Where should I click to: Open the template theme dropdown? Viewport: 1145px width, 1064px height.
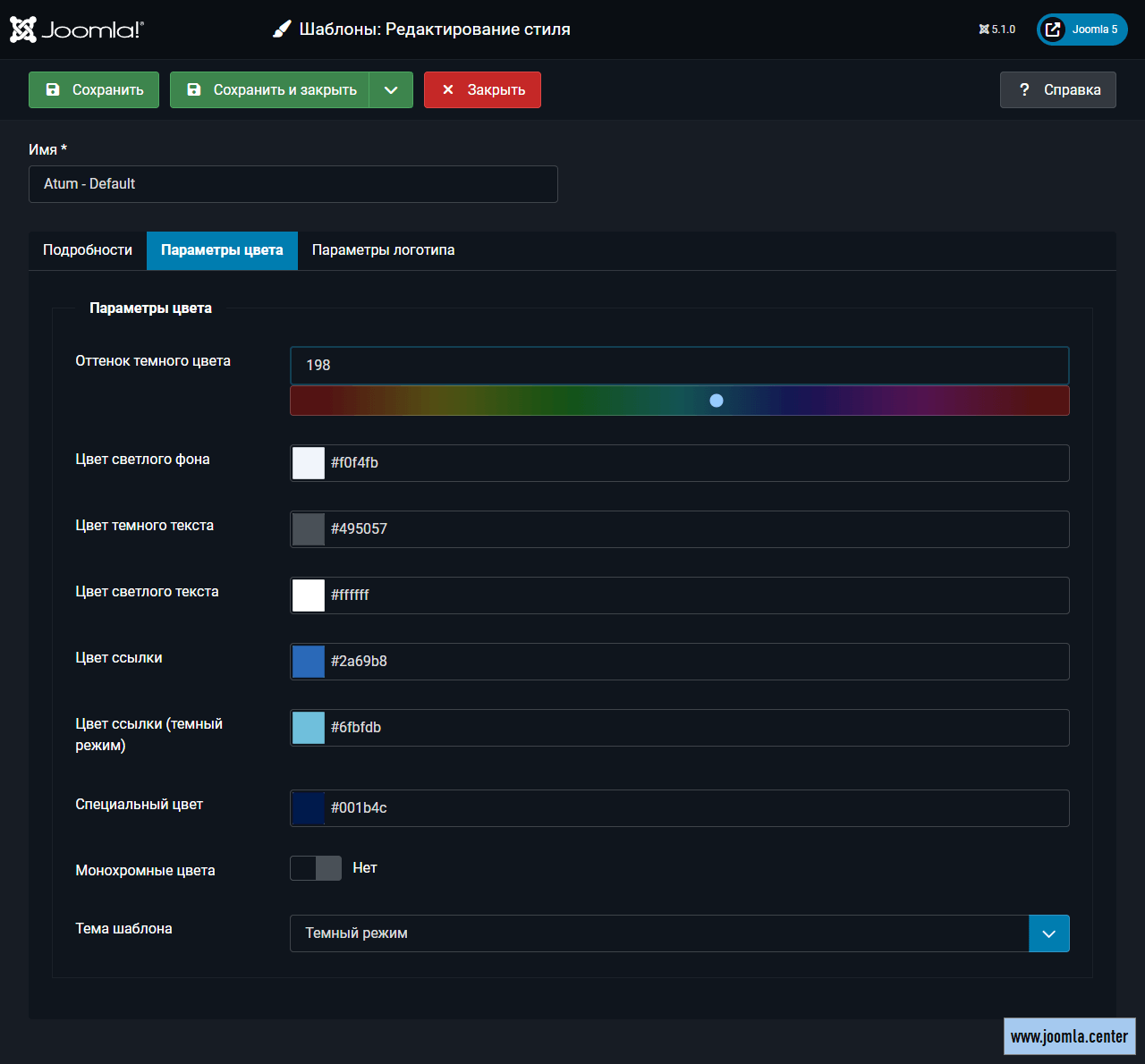(679, 933)
